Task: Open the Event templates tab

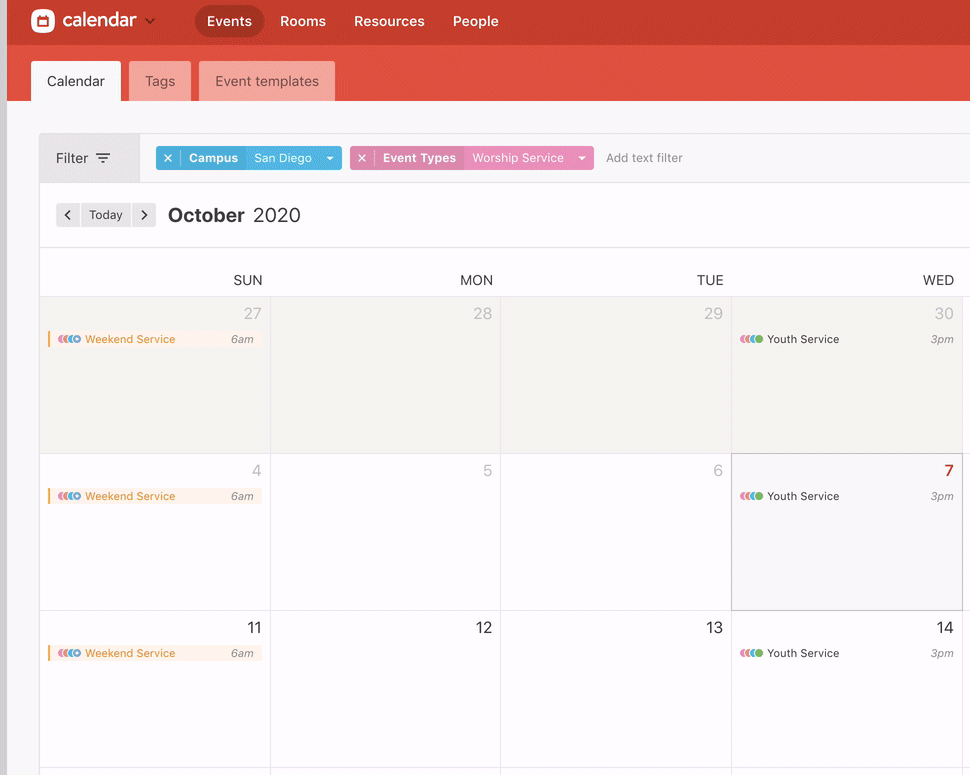Action: (x=267, y=81)
